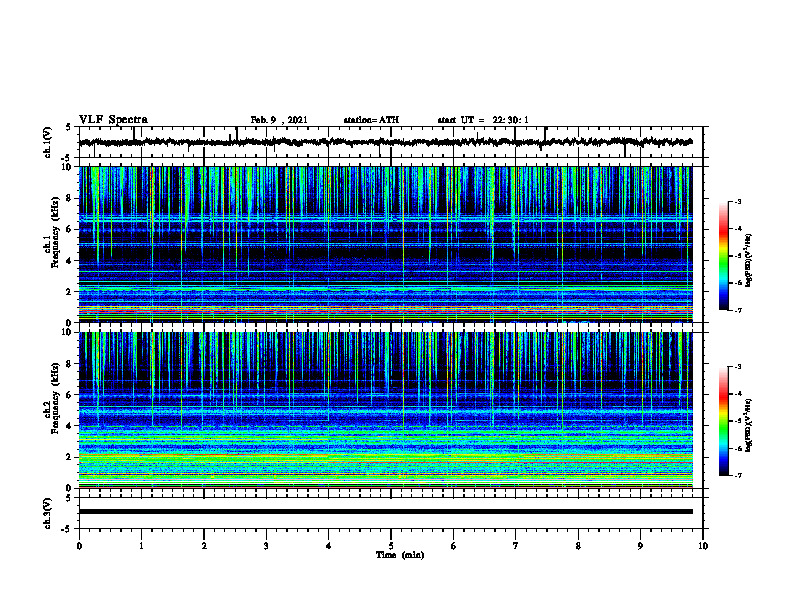The height and width of the screenshot is (612, 792).
Task: Click the ch.1 spectrogram color scale bar
Action: click(723, 256)
